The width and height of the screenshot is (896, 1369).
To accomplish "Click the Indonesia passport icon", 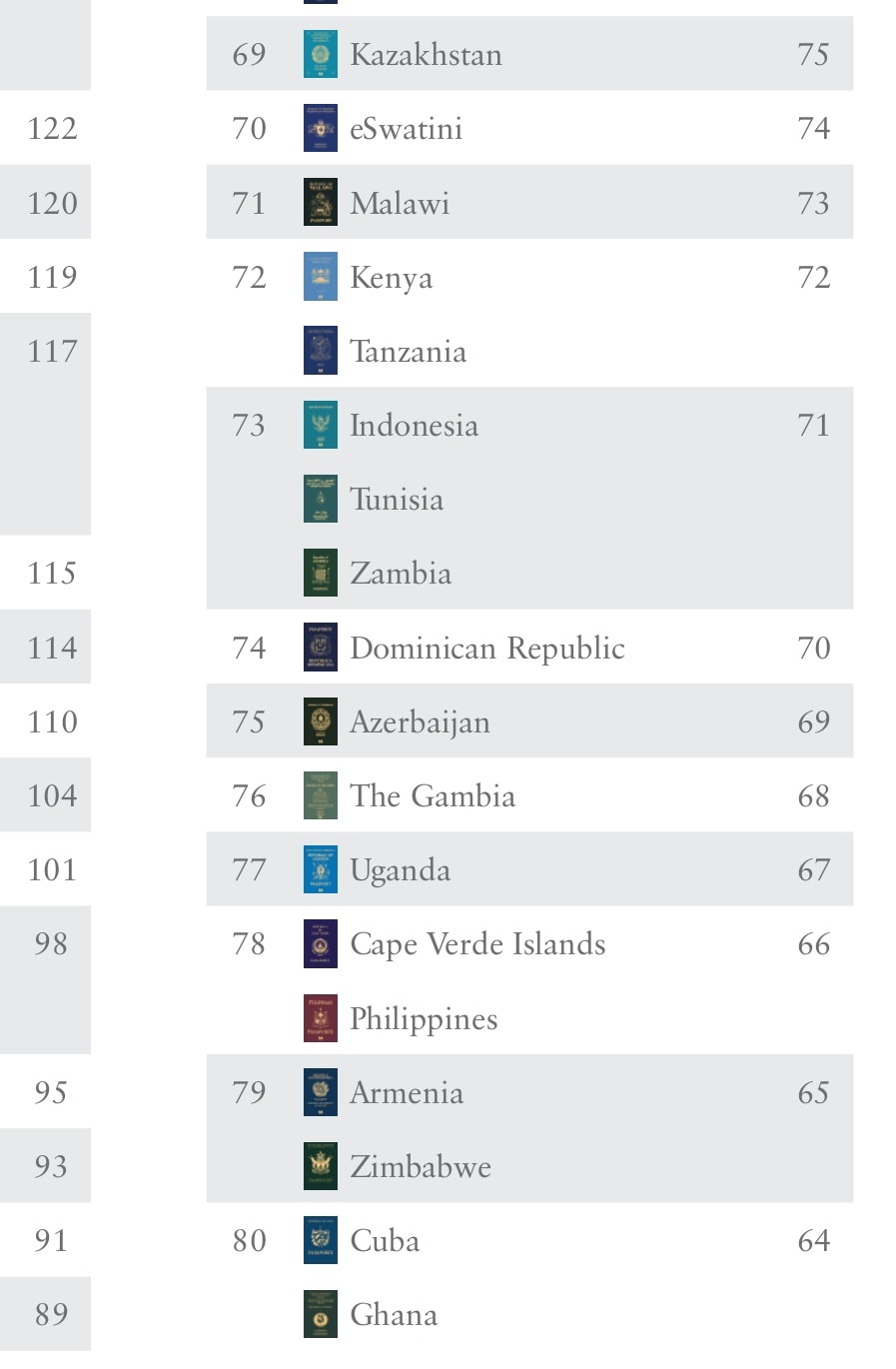I will (x=321, y=425).
